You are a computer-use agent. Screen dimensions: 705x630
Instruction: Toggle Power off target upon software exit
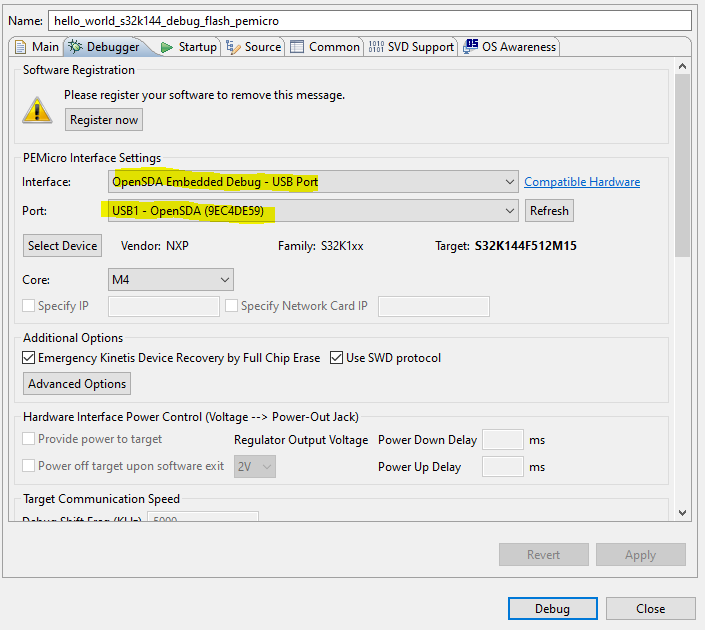(28, 466)
